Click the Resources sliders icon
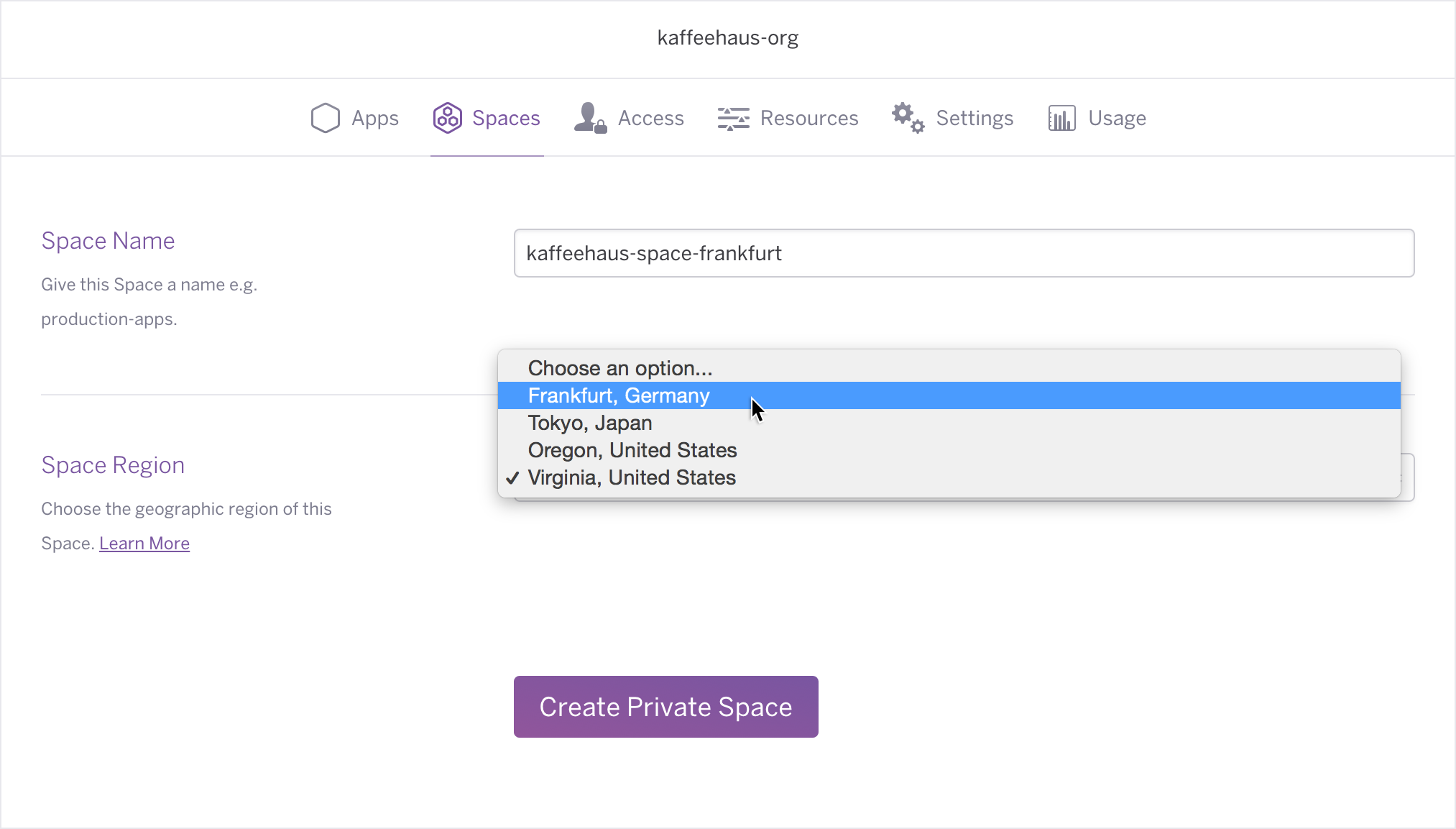Screen dimensions: 1456x829 pyautogui.click(x=733, y=118)
